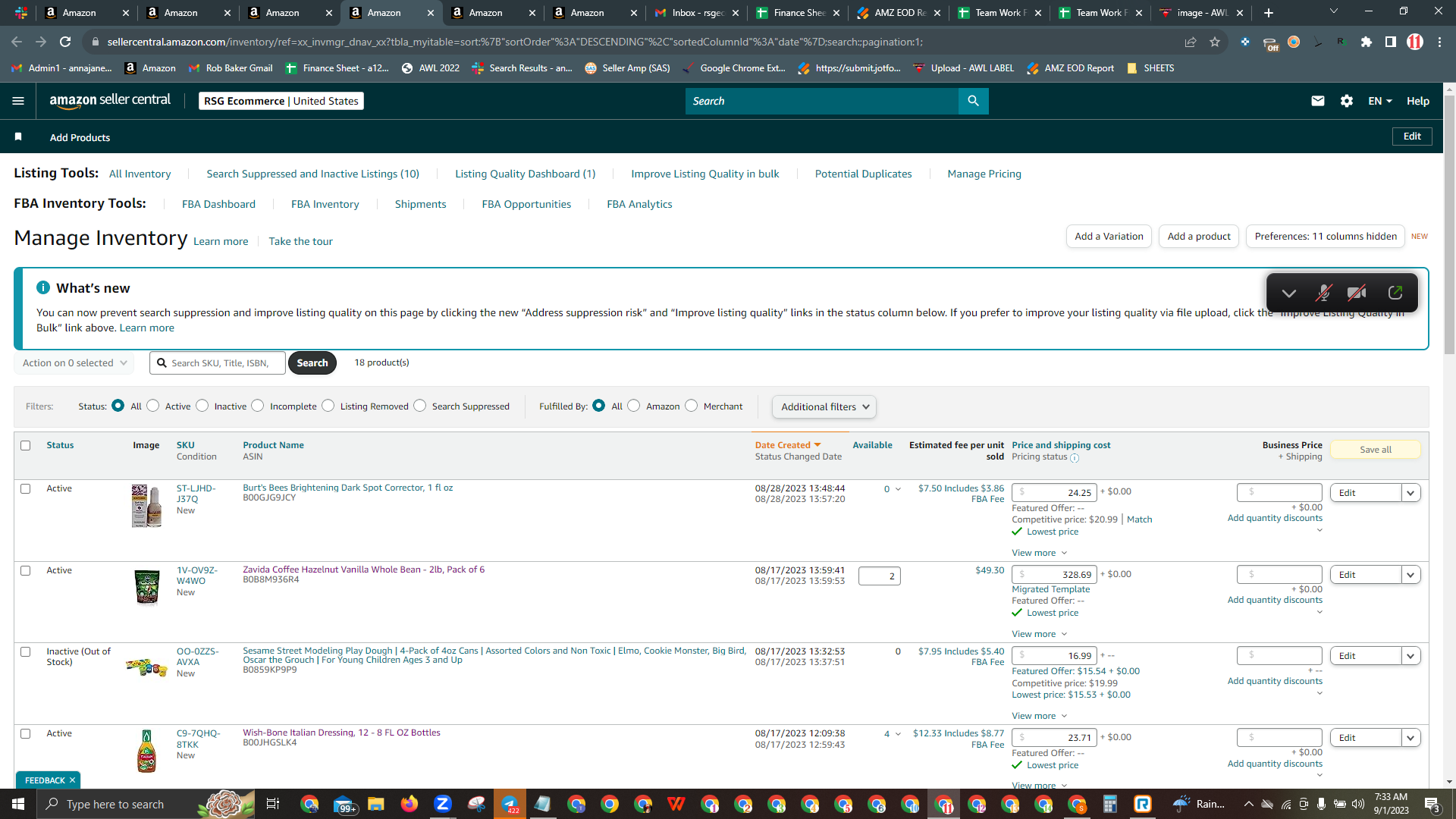Open the settings gear icon
The image size is (1456, 819).
click(1346, 101)
